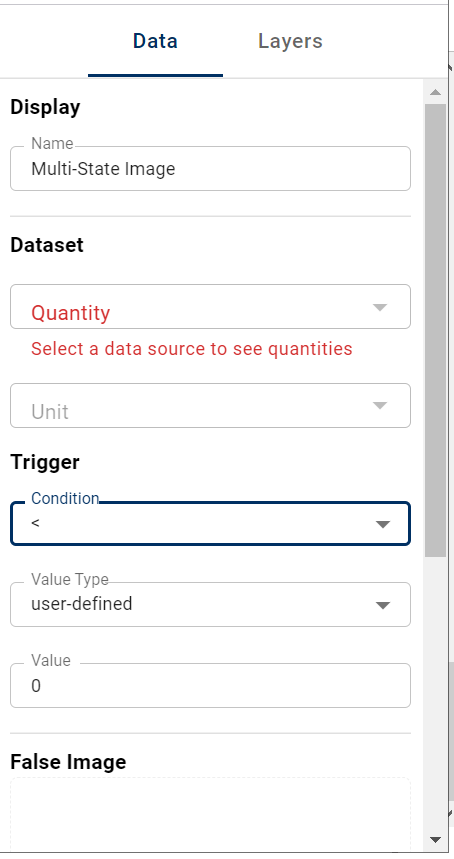The width and height of the screenshot is (454, 859).
Task: Select the Data tab
Action: pos(155,41)
